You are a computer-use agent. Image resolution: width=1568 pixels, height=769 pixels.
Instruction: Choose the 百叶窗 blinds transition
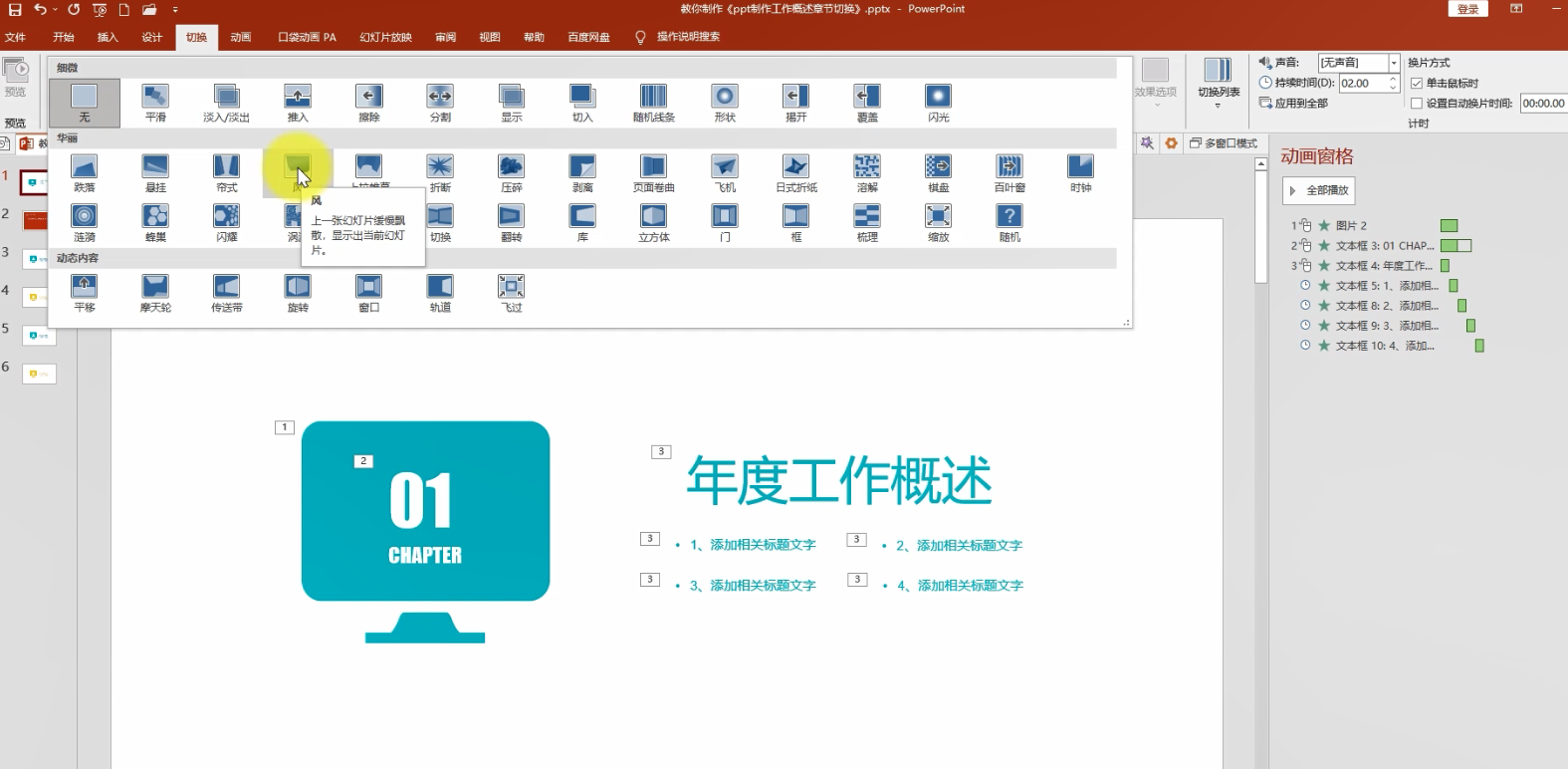1009,173
